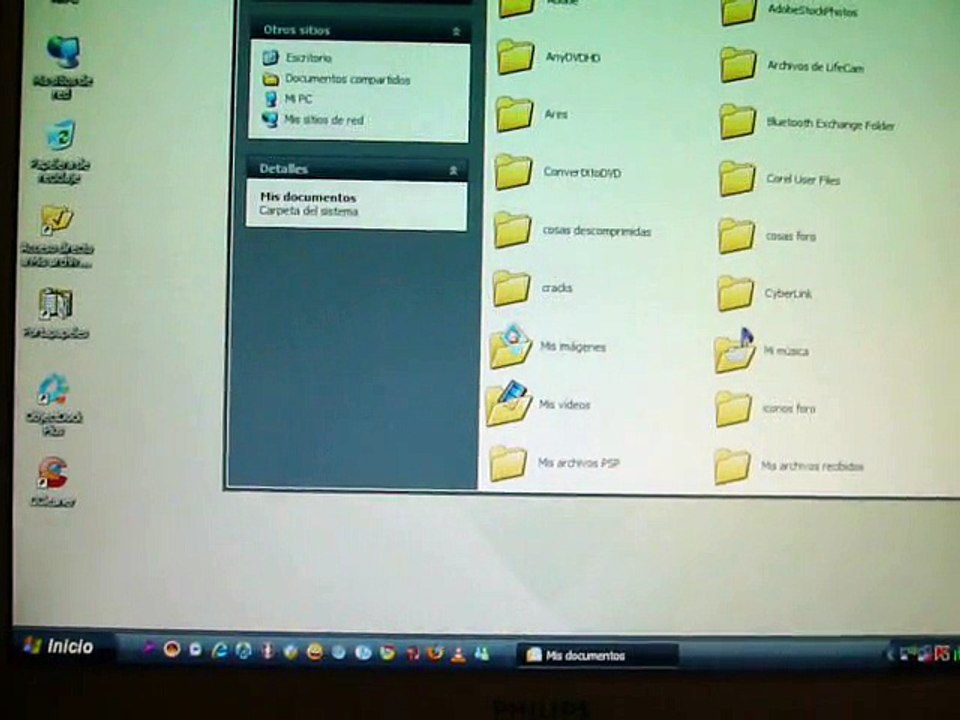
Task: Open the cosas foro folder
Action: (x=767, y=236)
